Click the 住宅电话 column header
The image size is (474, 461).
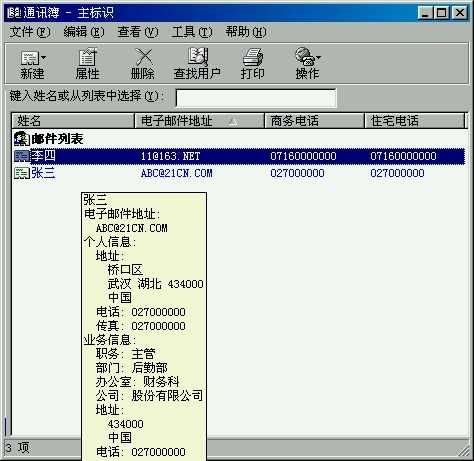pyautogui.click(x=414, y=121)
